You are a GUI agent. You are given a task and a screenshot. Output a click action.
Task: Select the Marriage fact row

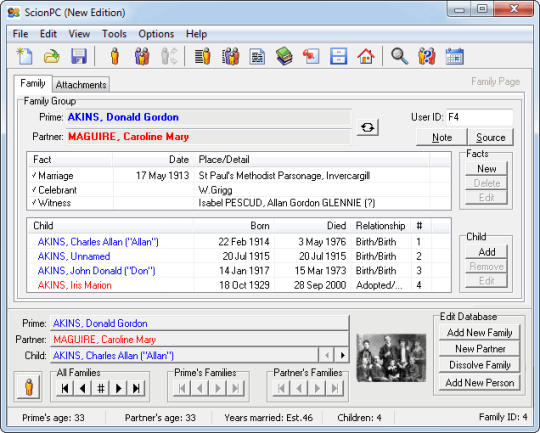pyautogui.click(x=239, y=176)
